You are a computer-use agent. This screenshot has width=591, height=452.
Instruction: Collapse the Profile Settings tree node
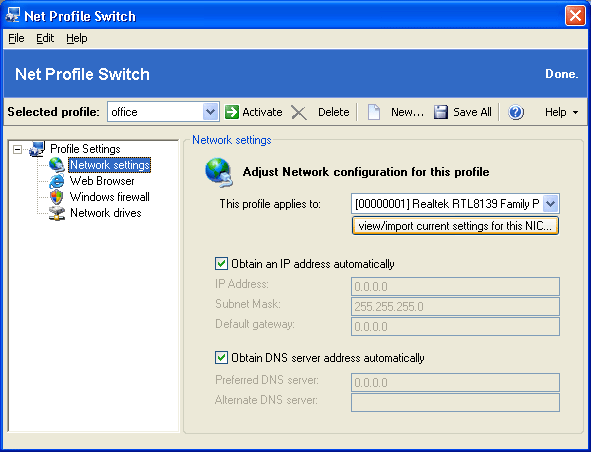tap(17, 149)
